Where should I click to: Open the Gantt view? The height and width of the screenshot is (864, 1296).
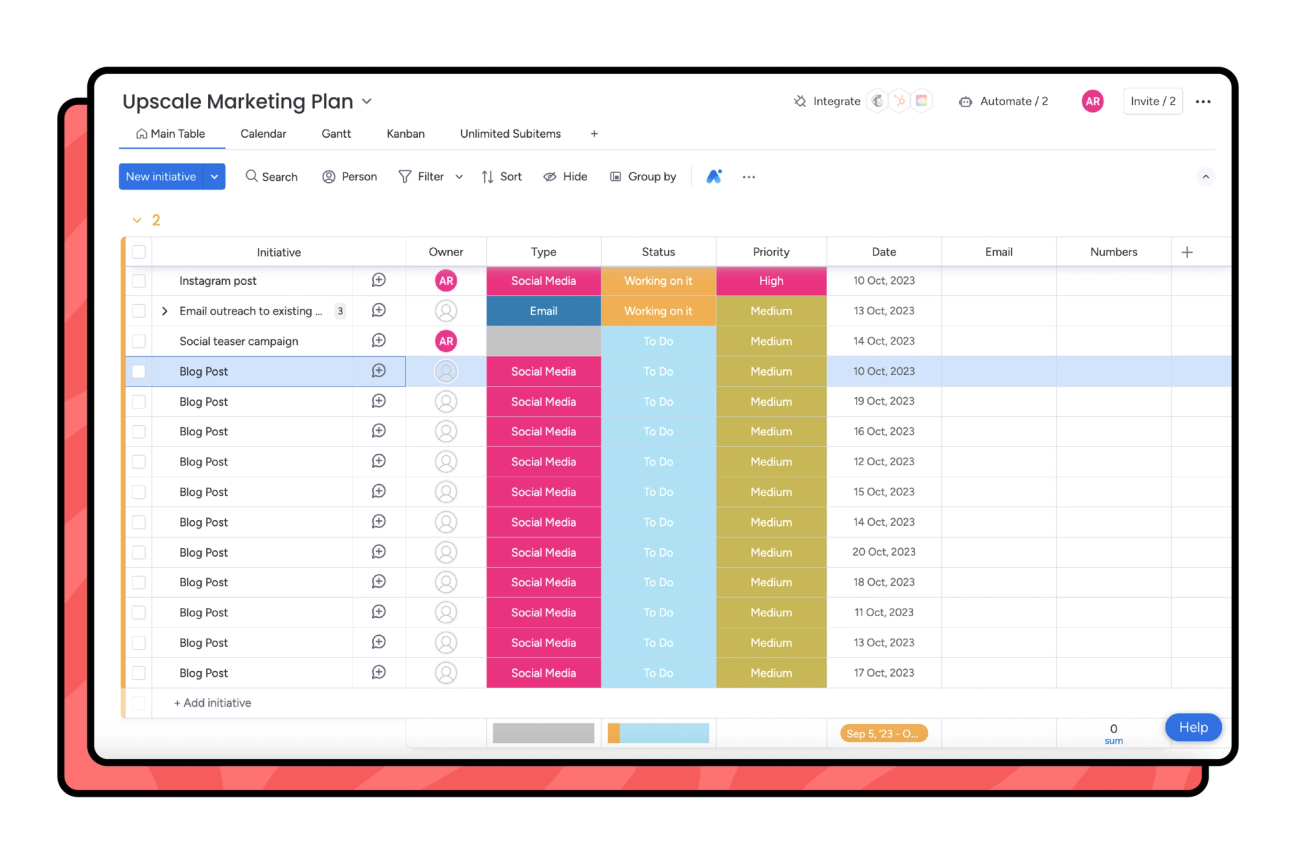coord(336,133)
